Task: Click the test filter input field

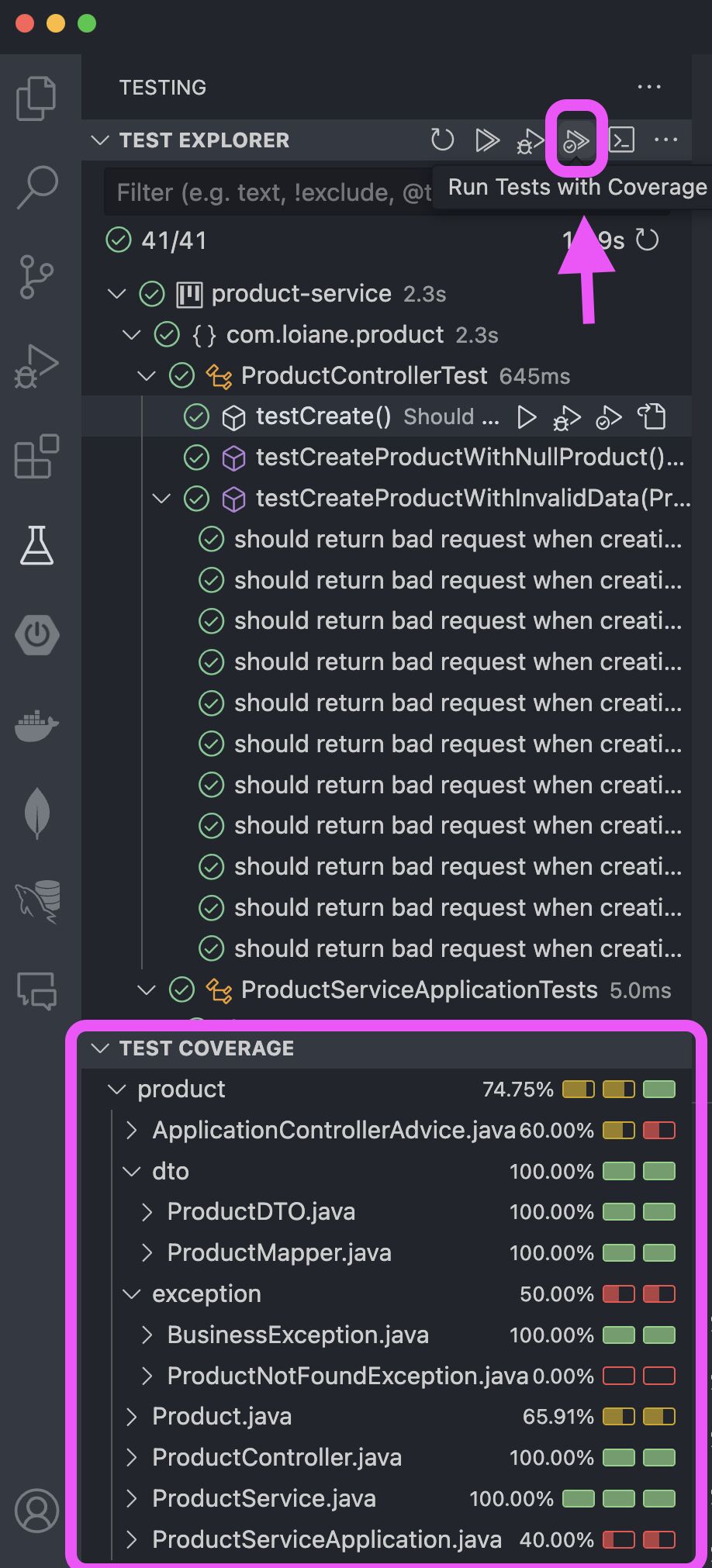Action: pyautogui.click(x=268, y=192)
